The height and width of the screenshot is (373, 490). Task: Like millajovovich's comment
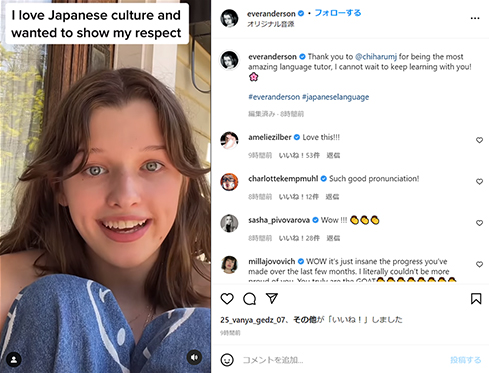pos(479,264)
